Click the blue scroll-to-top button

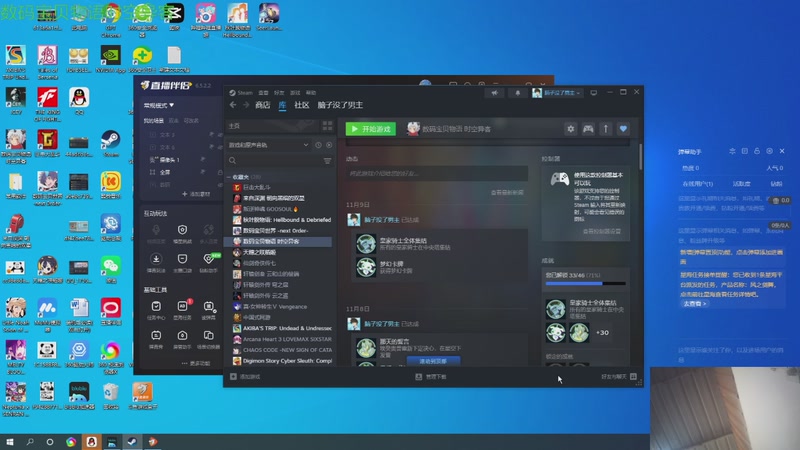(433, 361)
